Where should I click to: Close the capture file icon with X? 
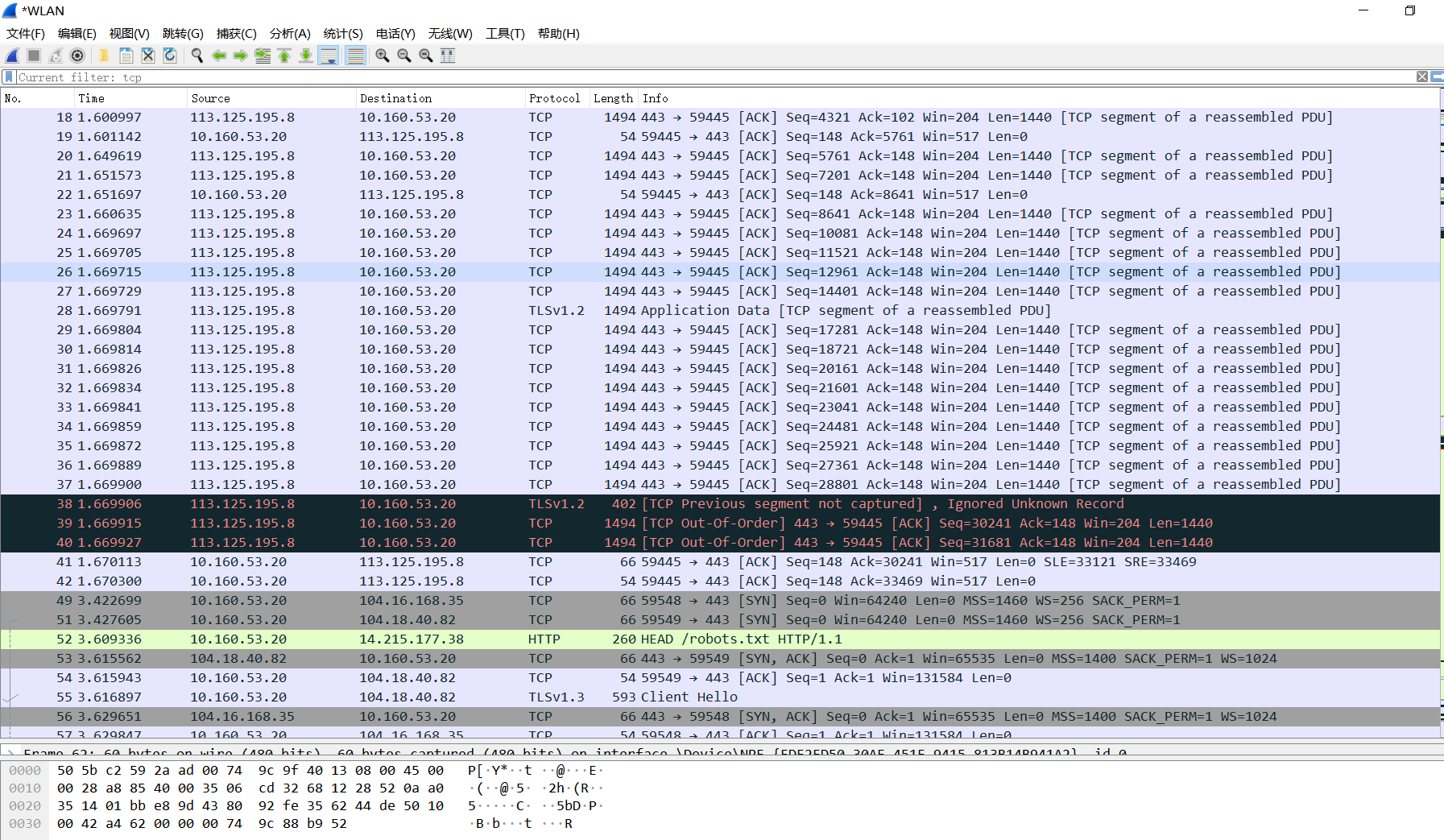click(147, 56)
